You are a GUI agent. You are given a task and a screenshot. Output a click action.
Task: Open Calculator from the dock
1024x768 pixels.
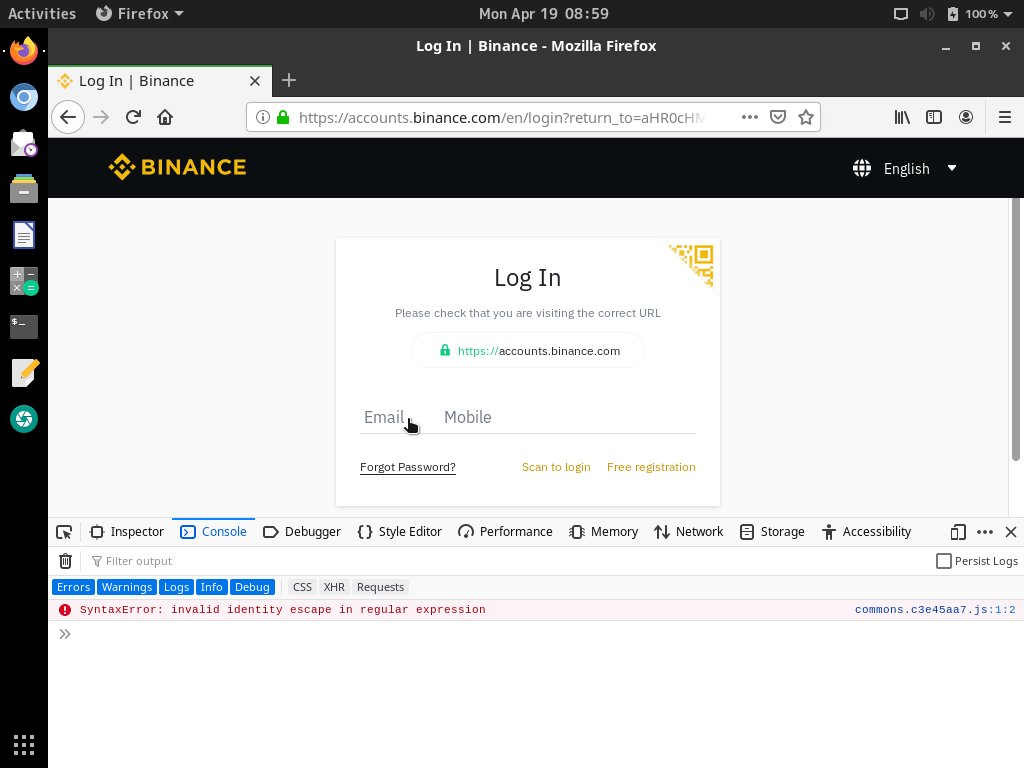click(24, 281)
